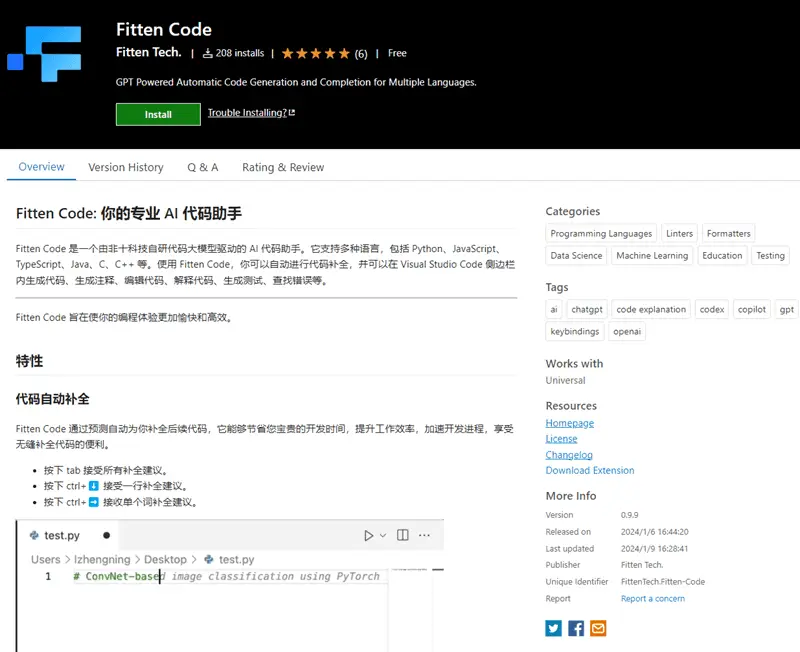Open the Q & A tab
The image size is (800, 652).
tap(202, 167)
